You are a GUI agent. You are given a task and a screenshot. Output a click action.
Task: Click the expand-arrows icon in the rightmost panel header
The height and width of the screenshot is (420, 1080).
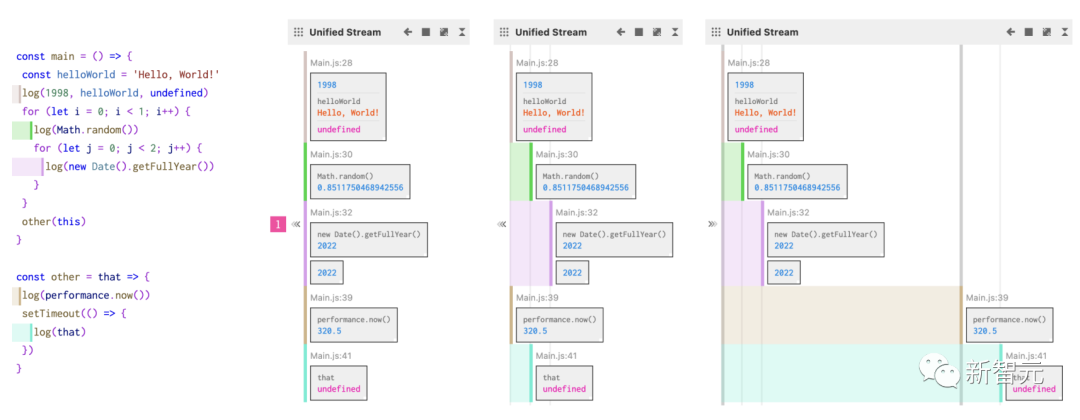(1044, 32)
